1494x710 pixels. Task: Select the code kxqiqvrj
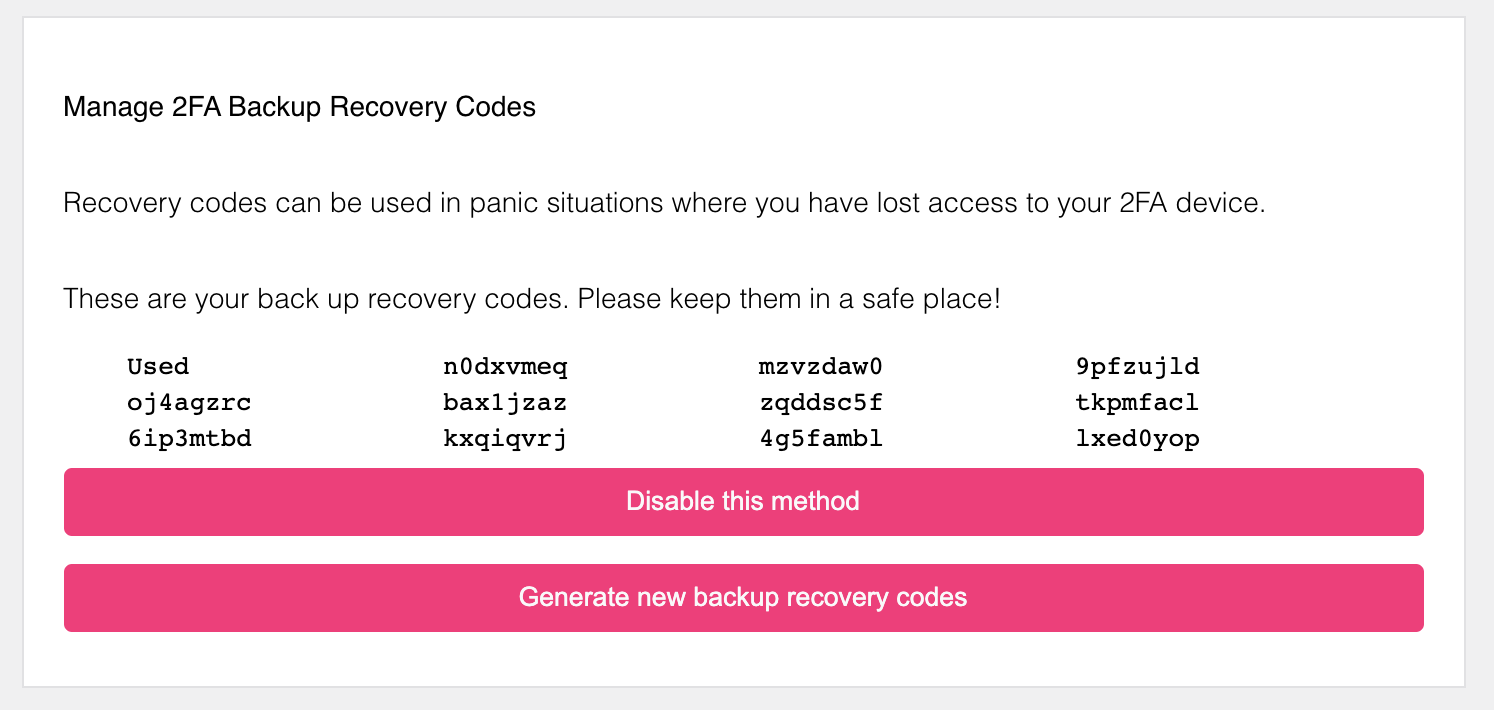pyautogui.click(x=505, y=439)
